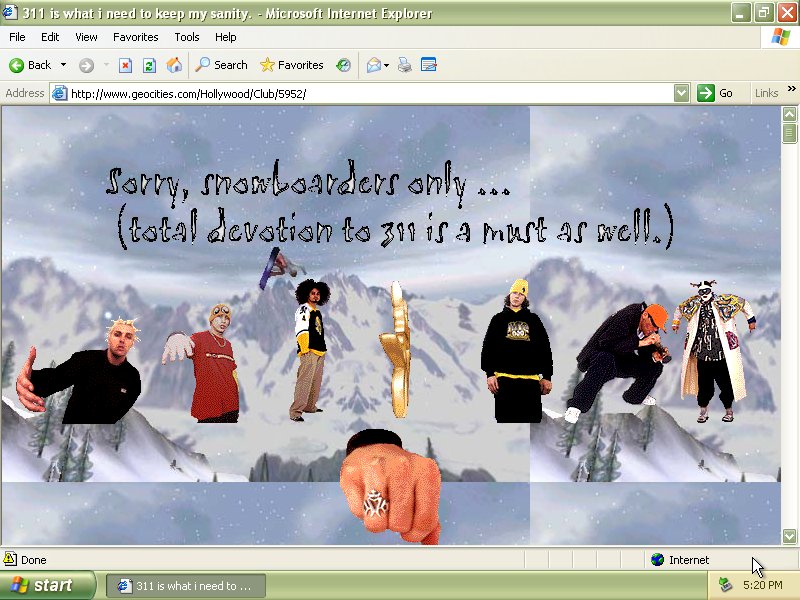Open the Favorites star toolbar button
This screenshot has height=600, width=800.
pos(292,65)
